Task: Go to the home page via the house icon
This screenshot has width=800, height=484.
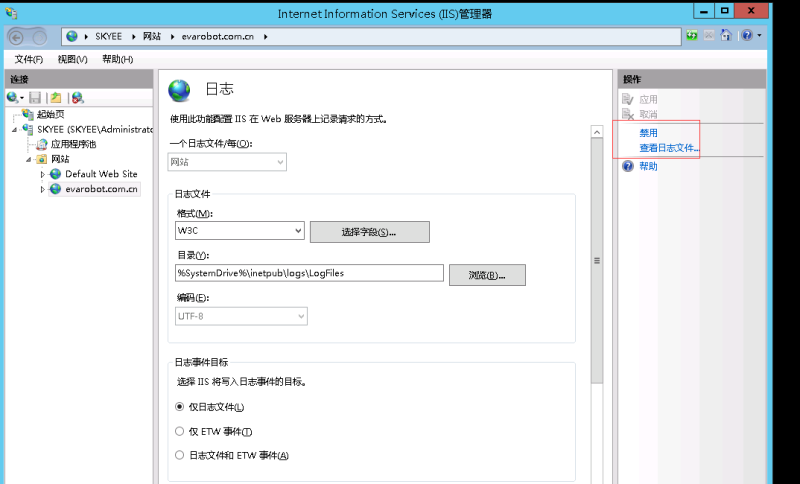Action: click(726, 35)
